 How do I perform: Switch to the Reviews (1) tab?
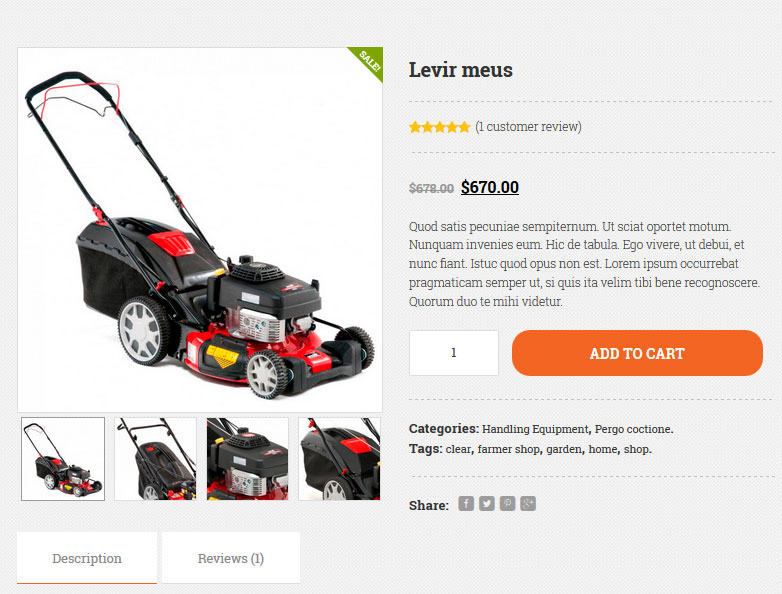click(231, 558)
